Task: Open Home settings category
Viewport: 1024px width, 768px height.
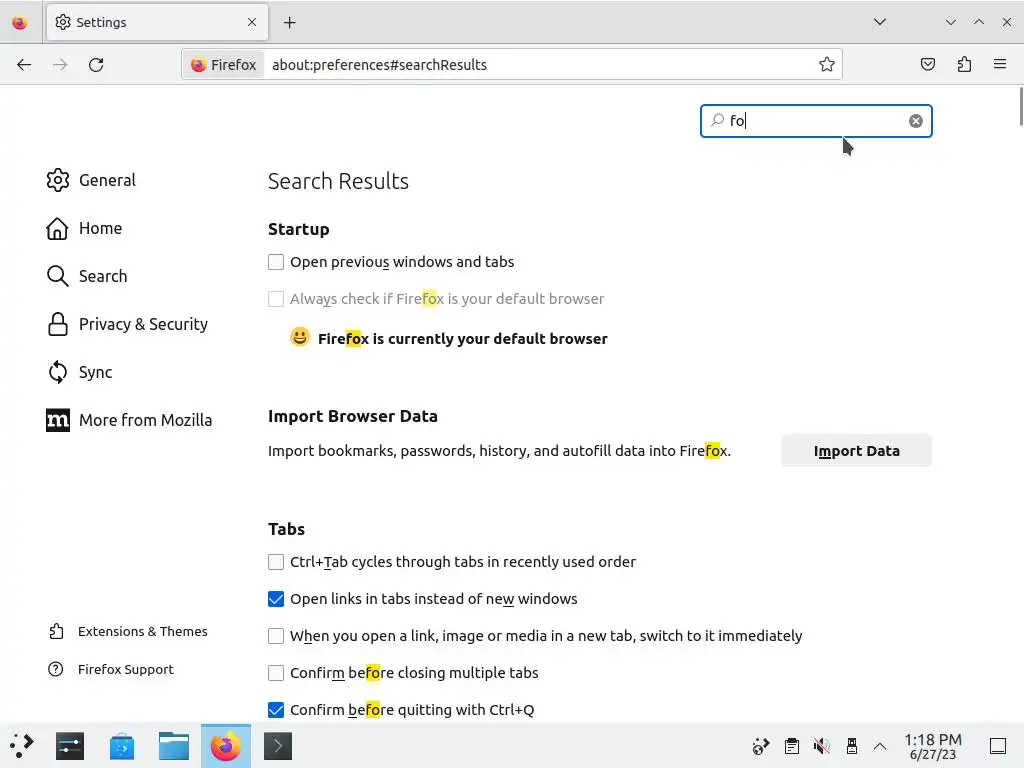Action: tap(84, 229)
